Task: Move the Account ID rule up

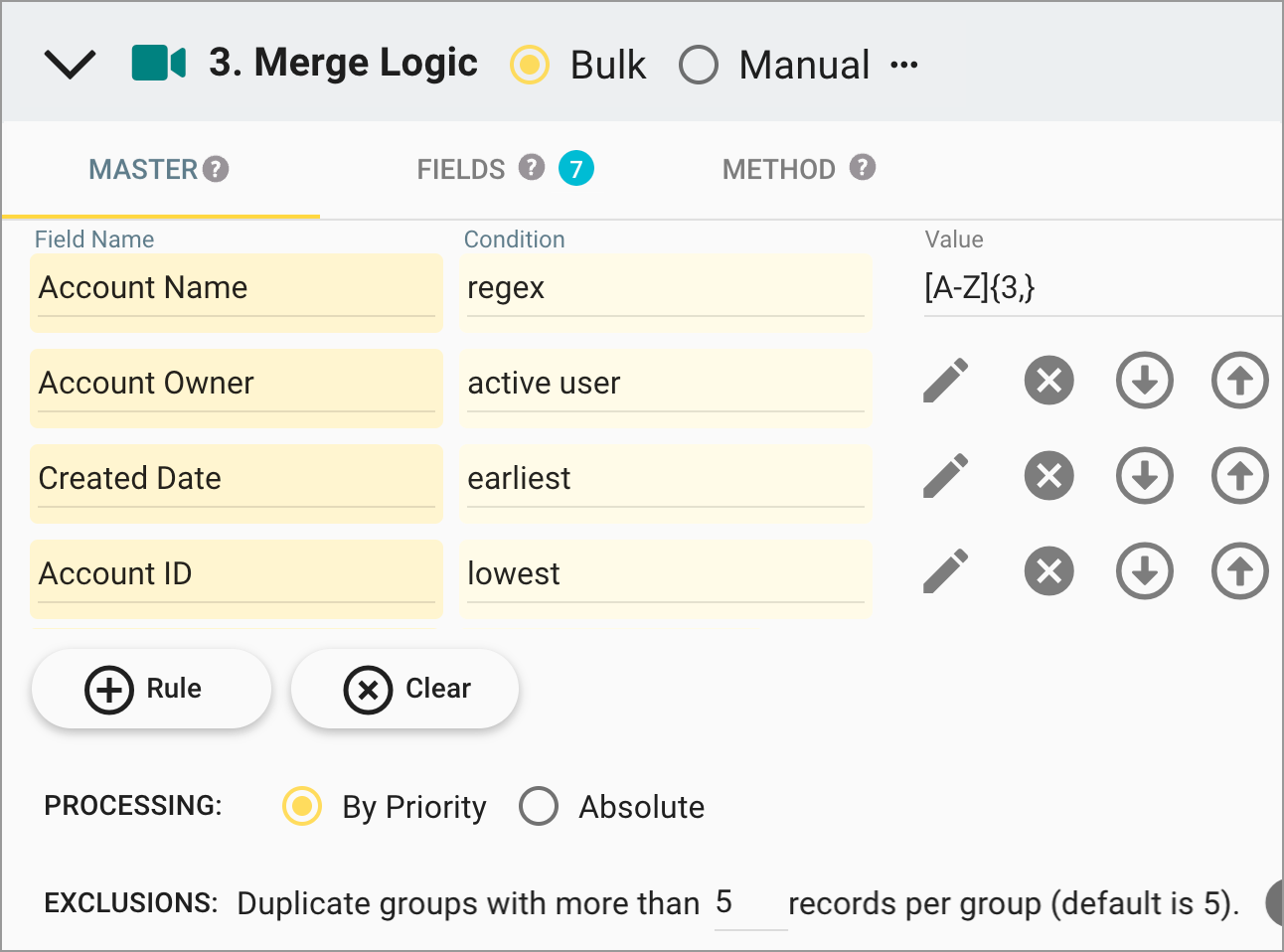Action: [1239, 571]
